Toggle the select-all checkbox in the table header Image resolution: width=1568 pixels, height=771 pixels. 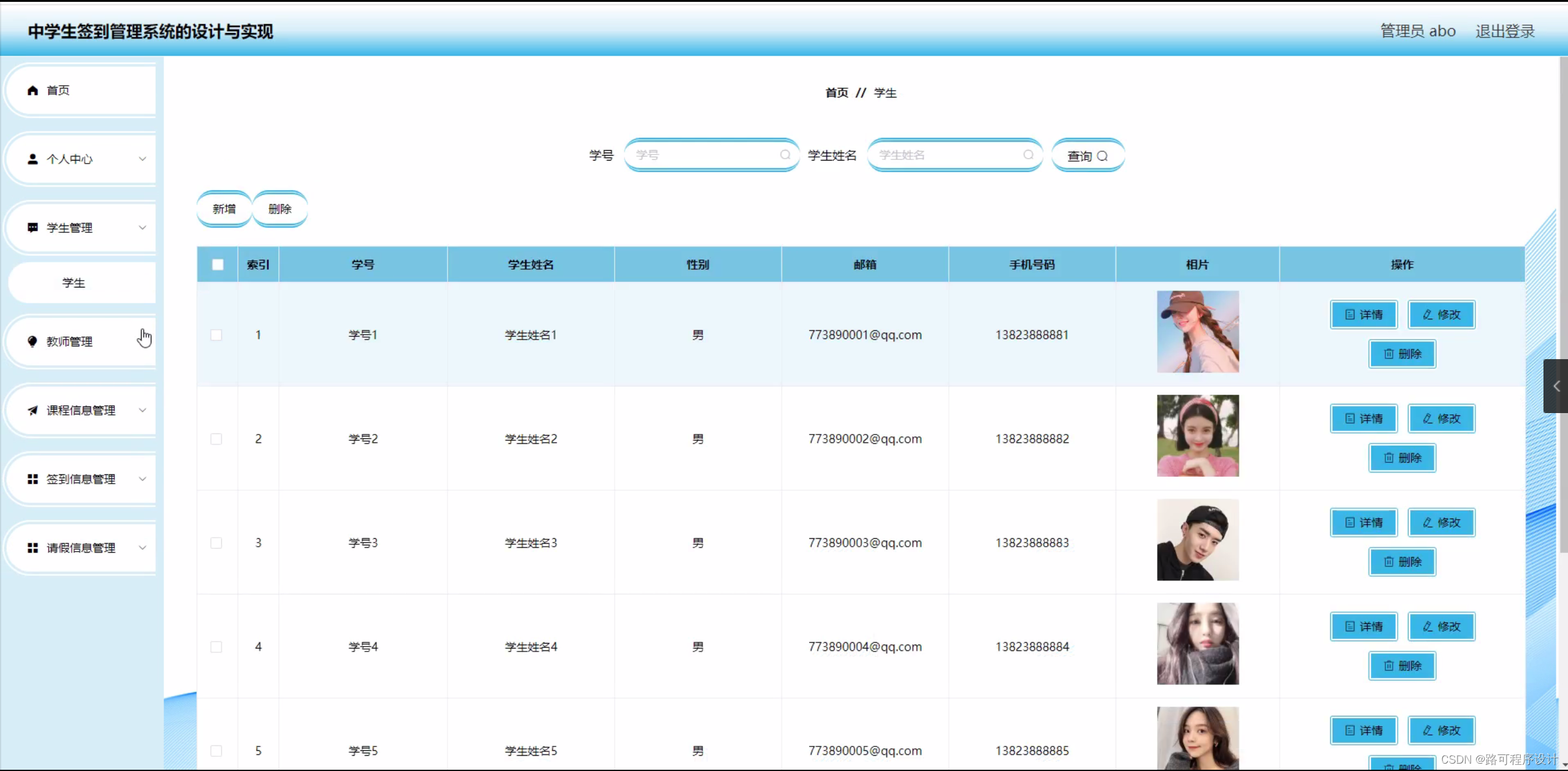click(218, 265)
